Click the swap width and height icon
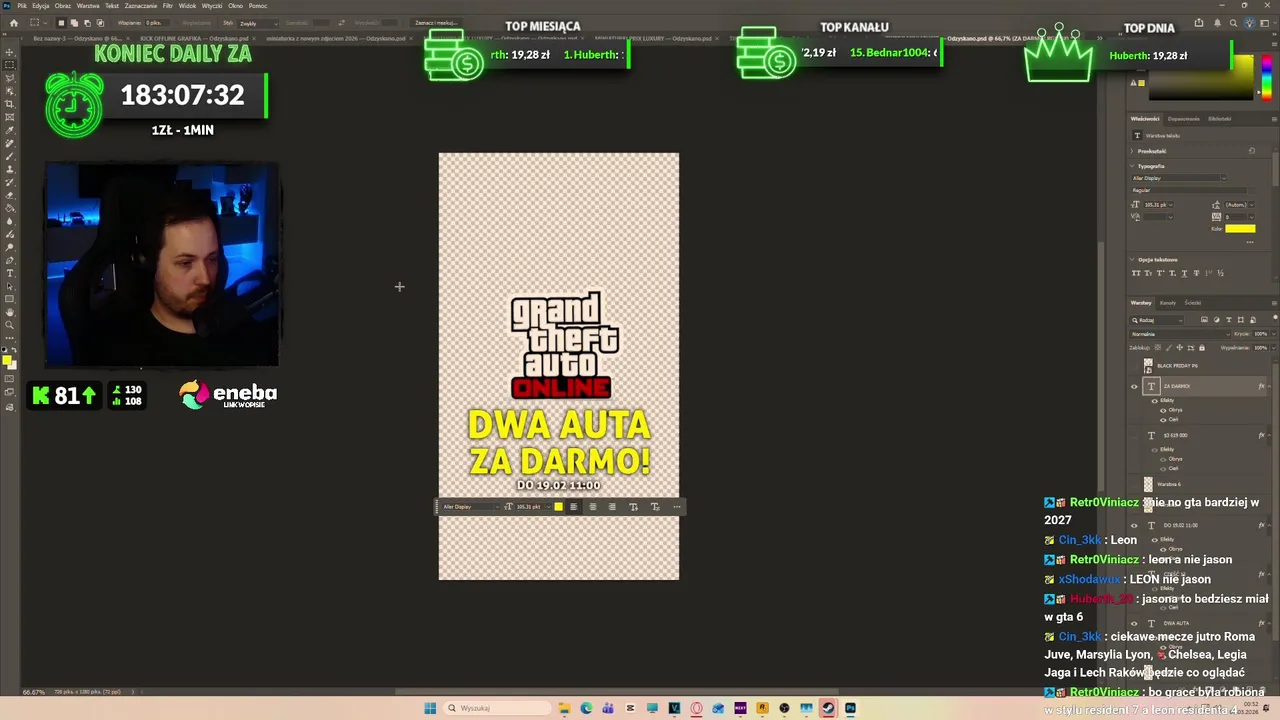1280x720 pixels. tap(342, 23)
